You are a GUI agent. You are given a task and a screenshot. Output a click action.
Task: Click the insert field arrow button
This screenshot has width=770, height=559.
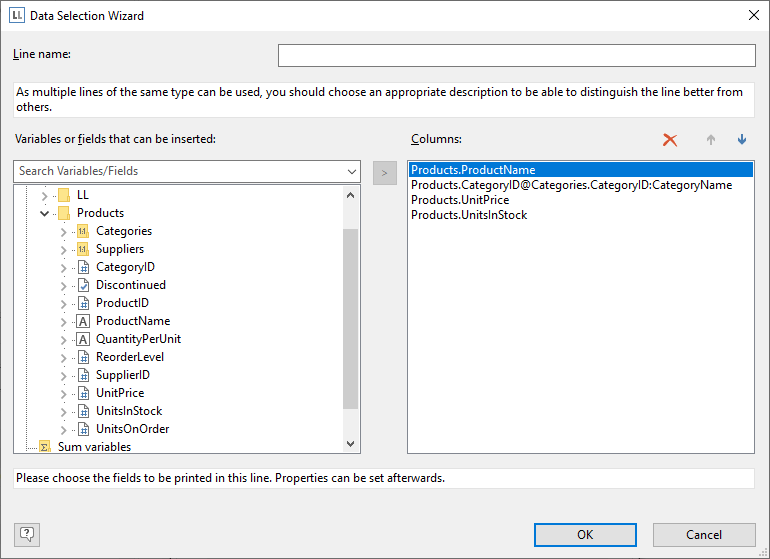(x=384, y=172)
